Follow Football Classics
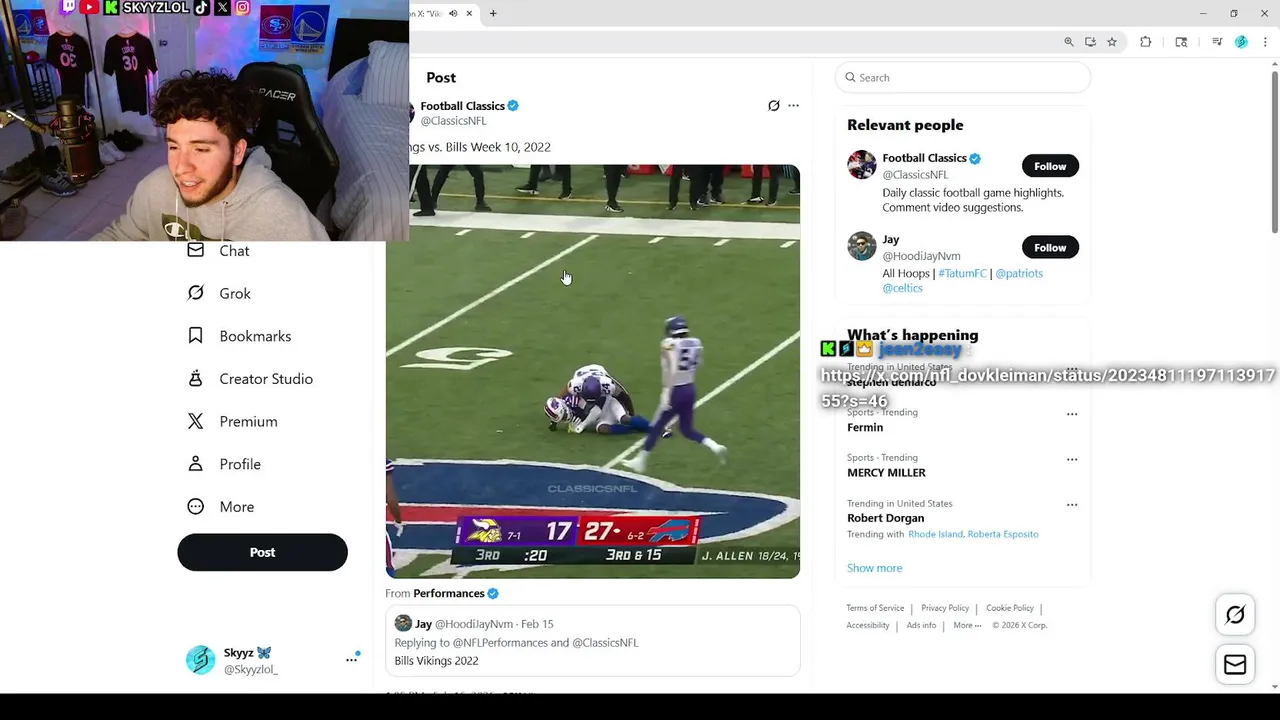Screen dimensions: 1280x720 pos(1050,166)
